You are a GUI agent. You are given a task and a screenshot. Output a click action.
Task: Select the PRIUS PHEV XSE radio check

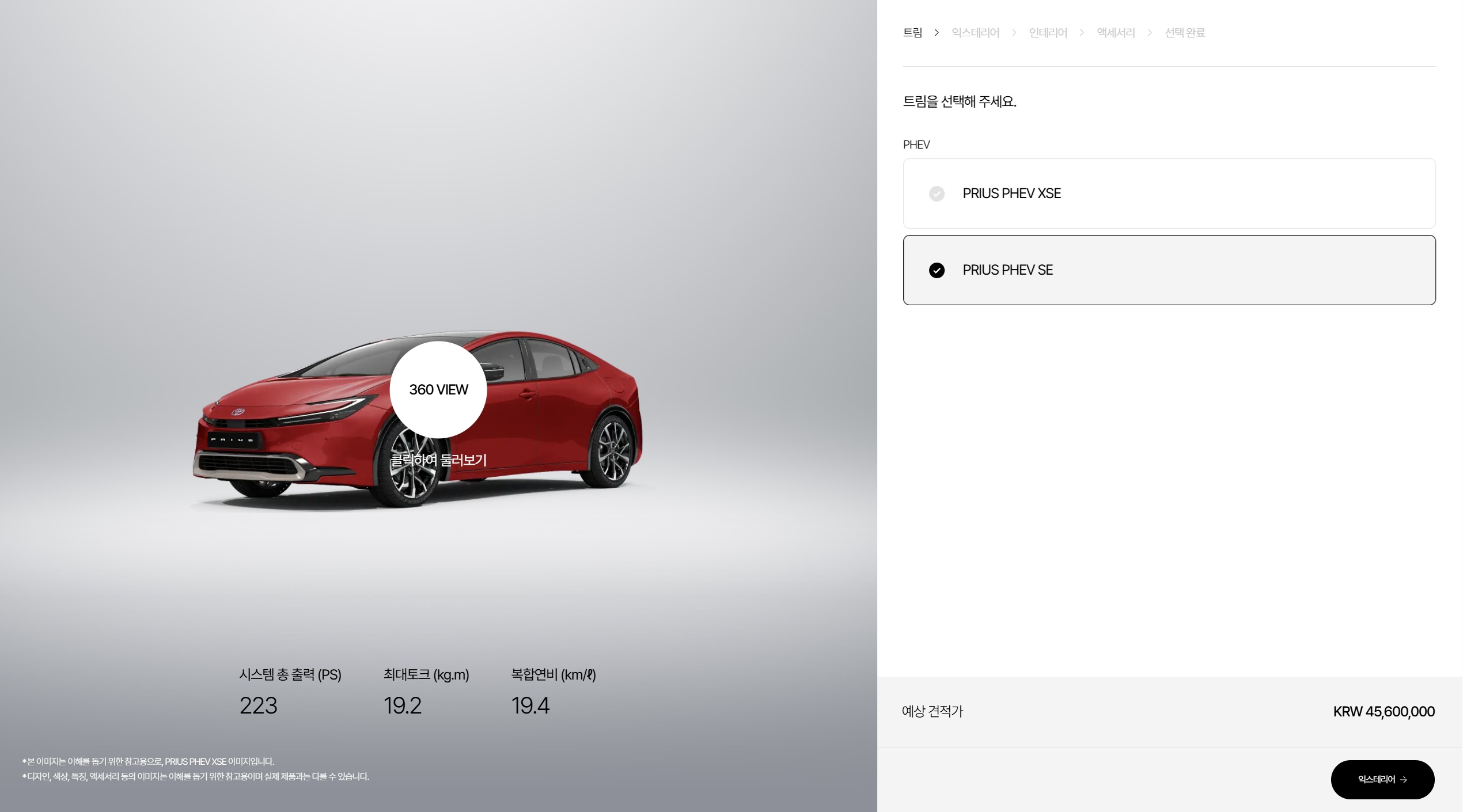coord(937,193)
